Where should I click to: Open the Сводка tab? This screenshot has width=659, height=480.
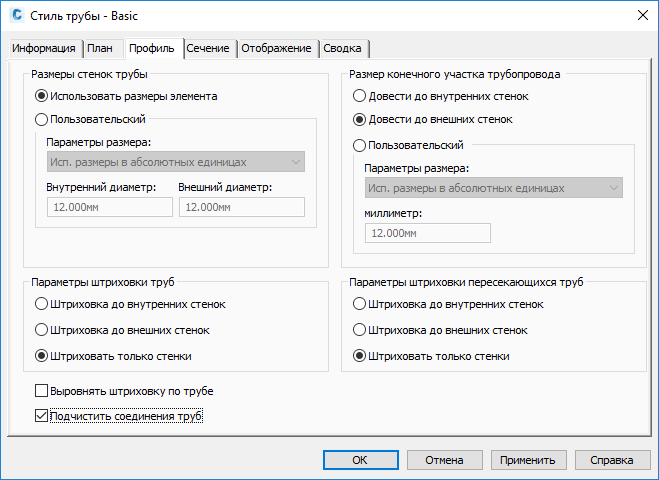coord(344,48)
